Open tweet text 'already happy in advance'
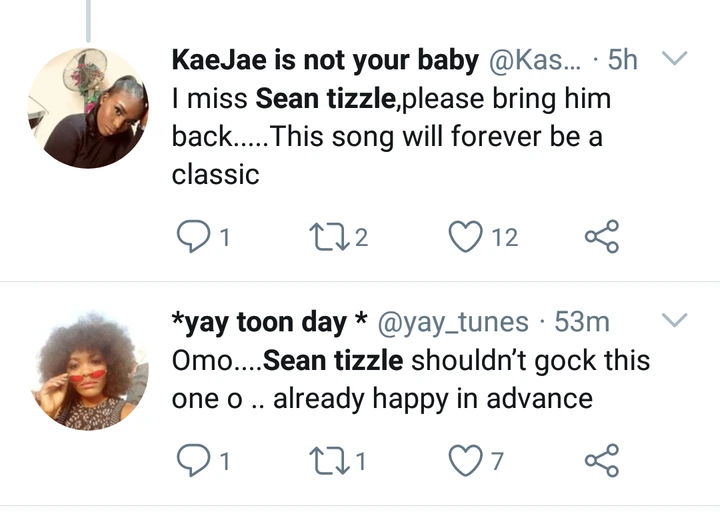Screen dimensions: 720x522 432,398
